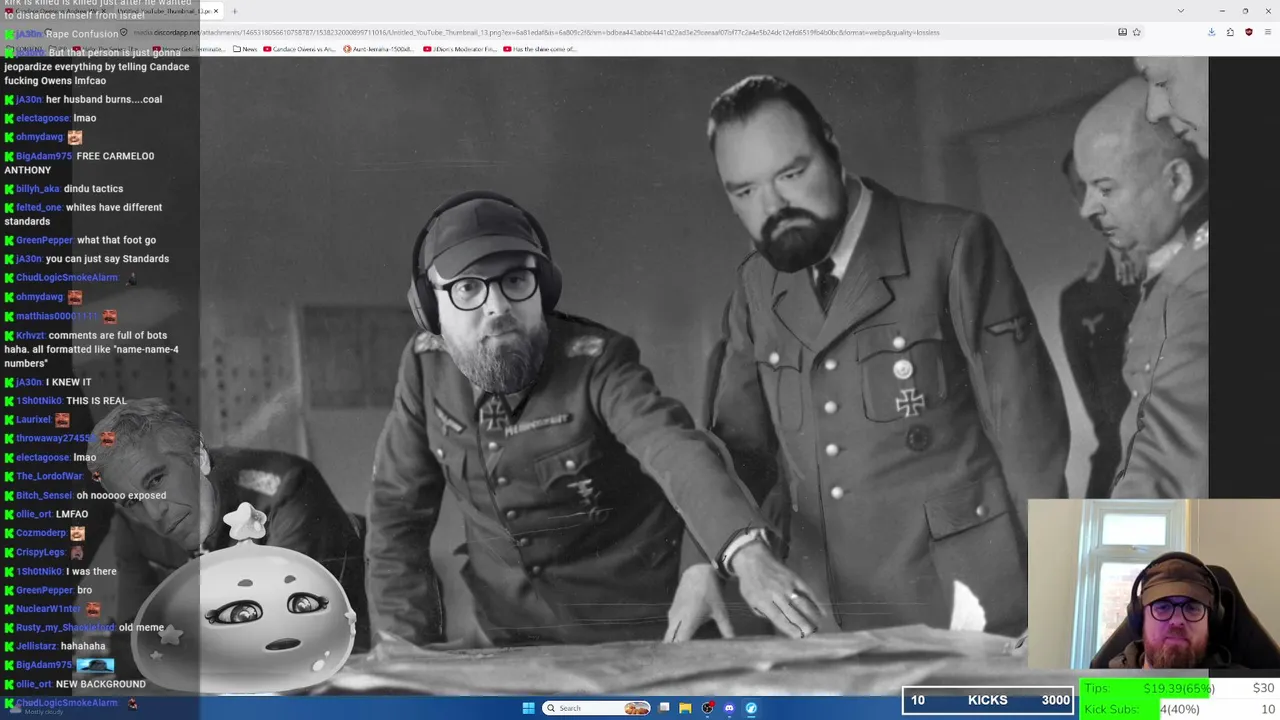Click chat username electagoose above ohmydawg
Screen dimensions: 1280x720
point(43,119)
